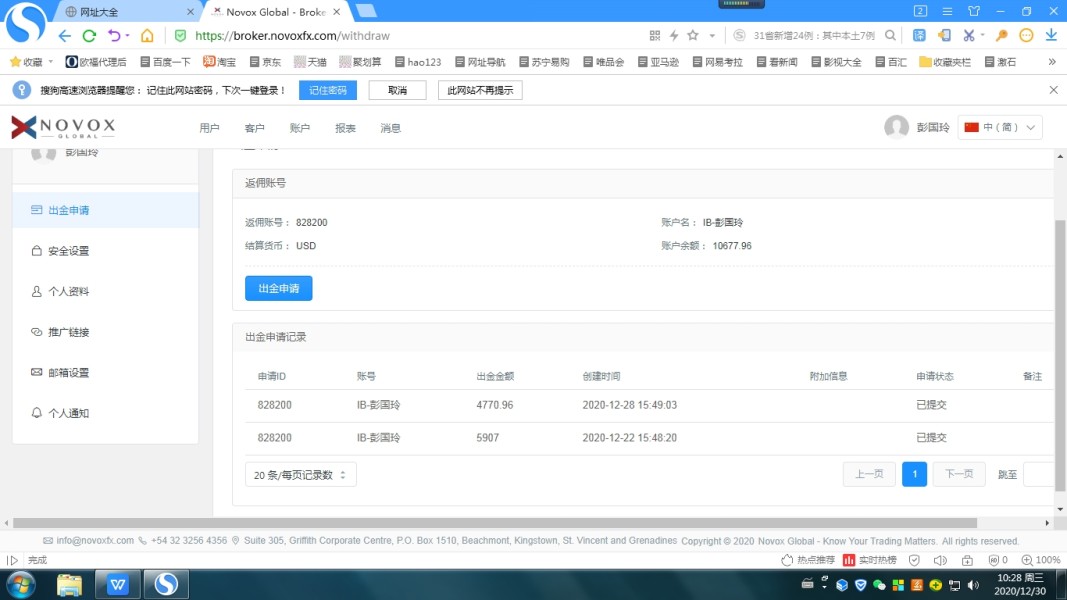
Task: Click the 记住密码 button in password prompt
Action: point(328,90)
